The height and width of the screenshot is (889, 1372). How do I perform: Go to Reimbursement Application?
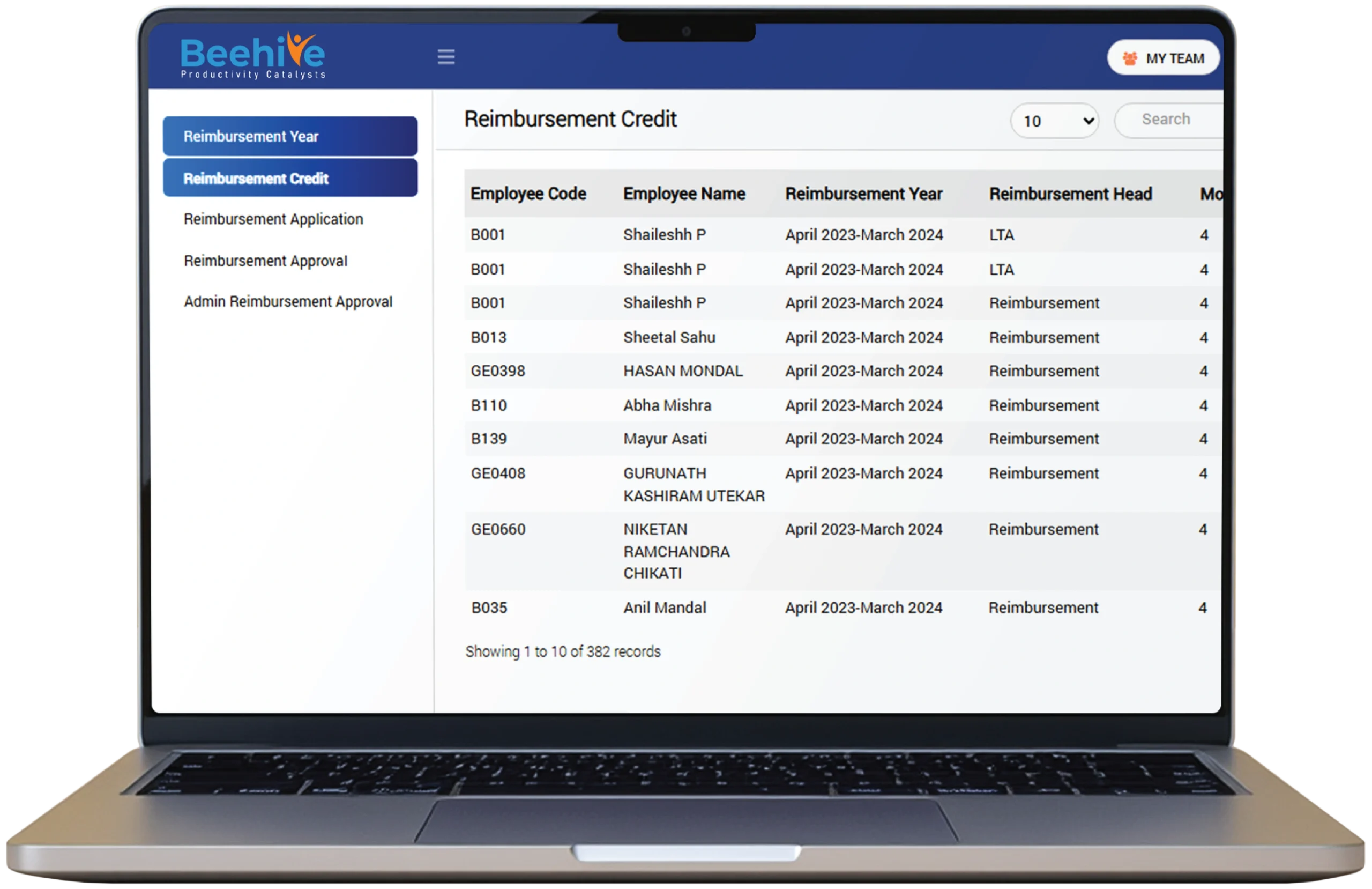click(x=273, y=219)
